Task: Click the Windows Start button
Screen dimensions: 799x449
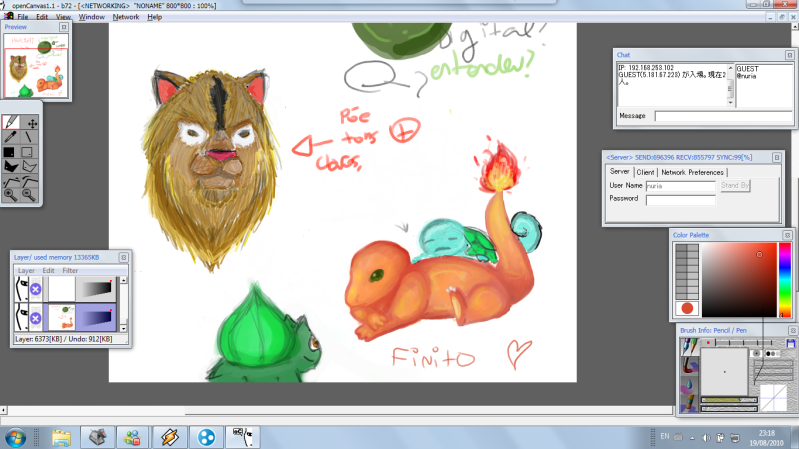Action: (x=15, y=437)
